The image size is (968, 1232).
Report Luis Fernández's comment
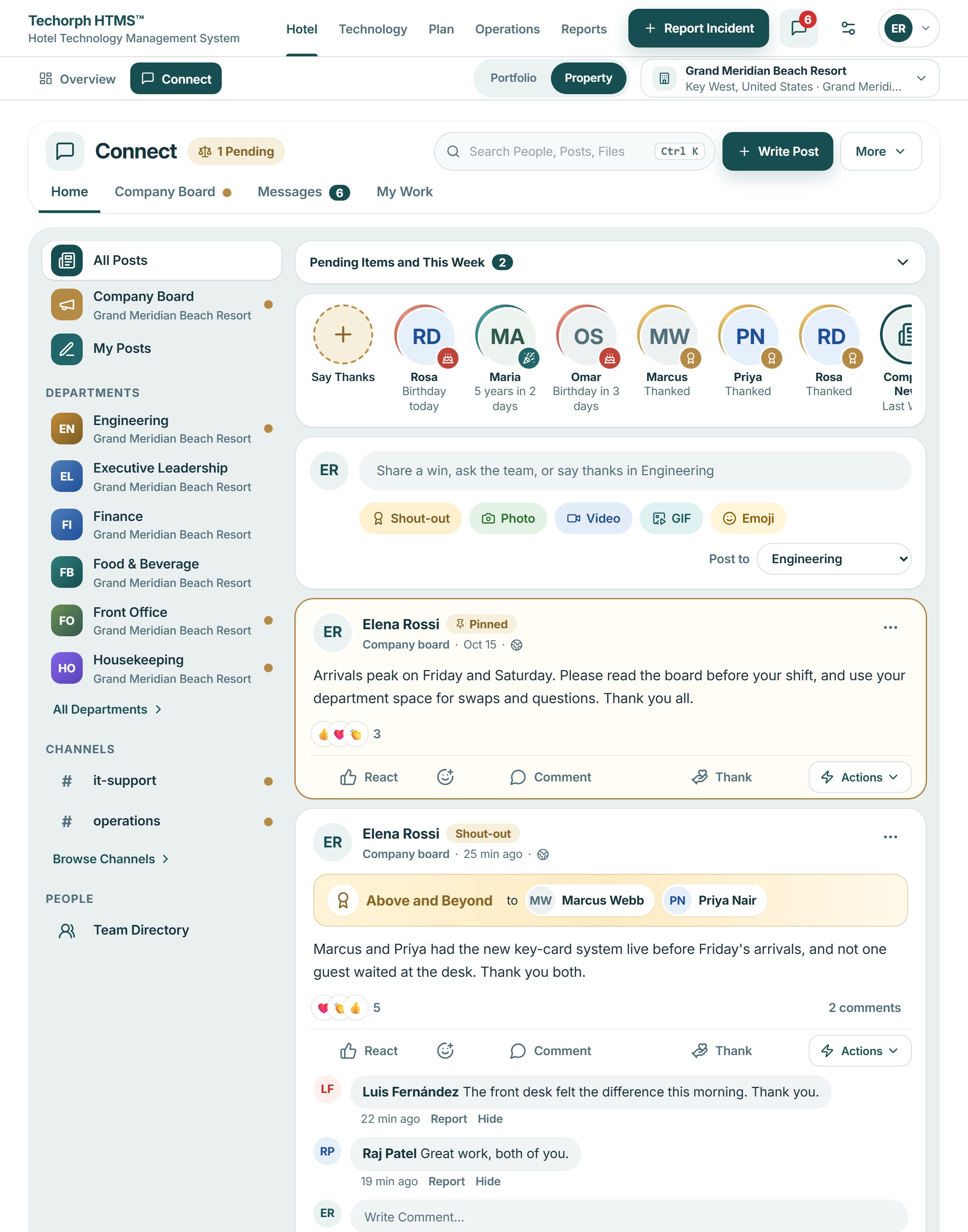click(x=448, y=1119)
